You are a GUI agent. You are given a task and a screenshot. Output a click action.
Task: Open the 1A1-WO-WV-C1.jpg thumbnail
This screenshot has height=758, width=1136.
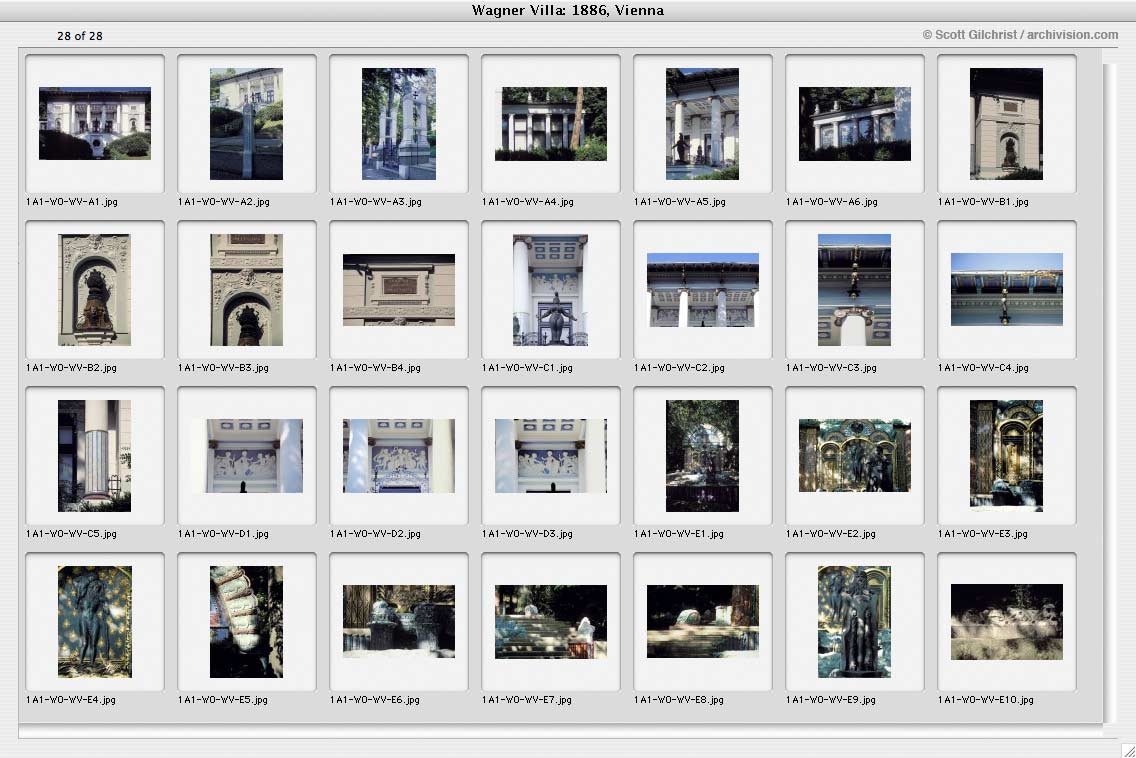551,289
